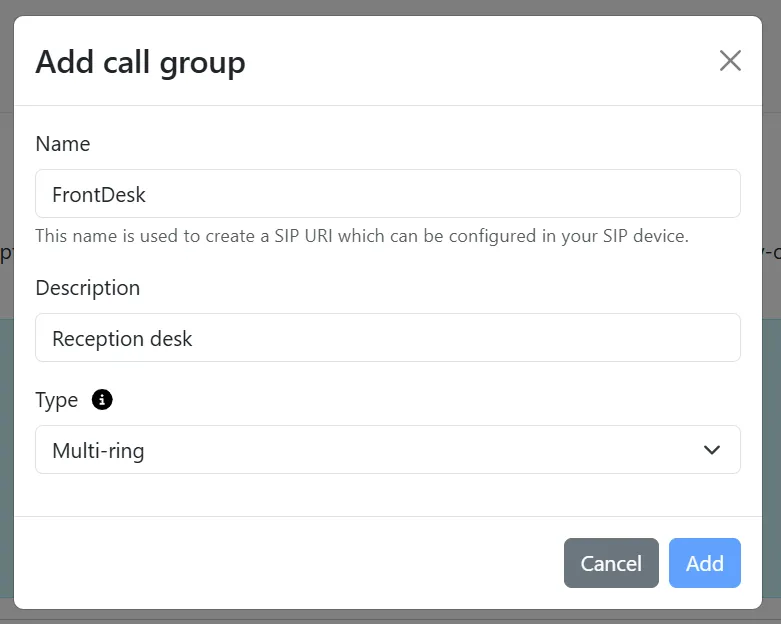Open the Multi-ring type dropdown
781x624 pixels.
click(x=388, y=450)
